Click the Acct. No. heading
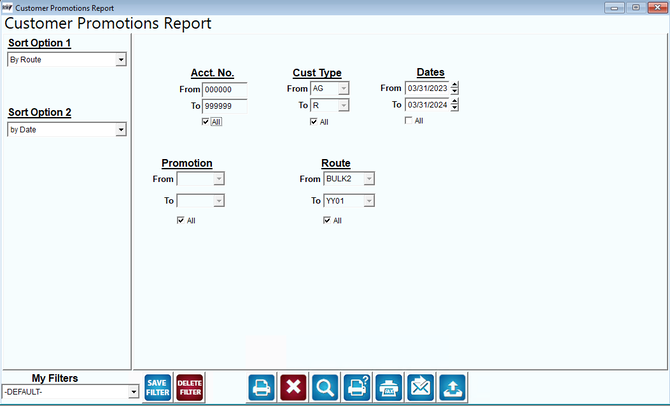Image resolution: width=670 pixels, height=406 pixels. (212, 73)
